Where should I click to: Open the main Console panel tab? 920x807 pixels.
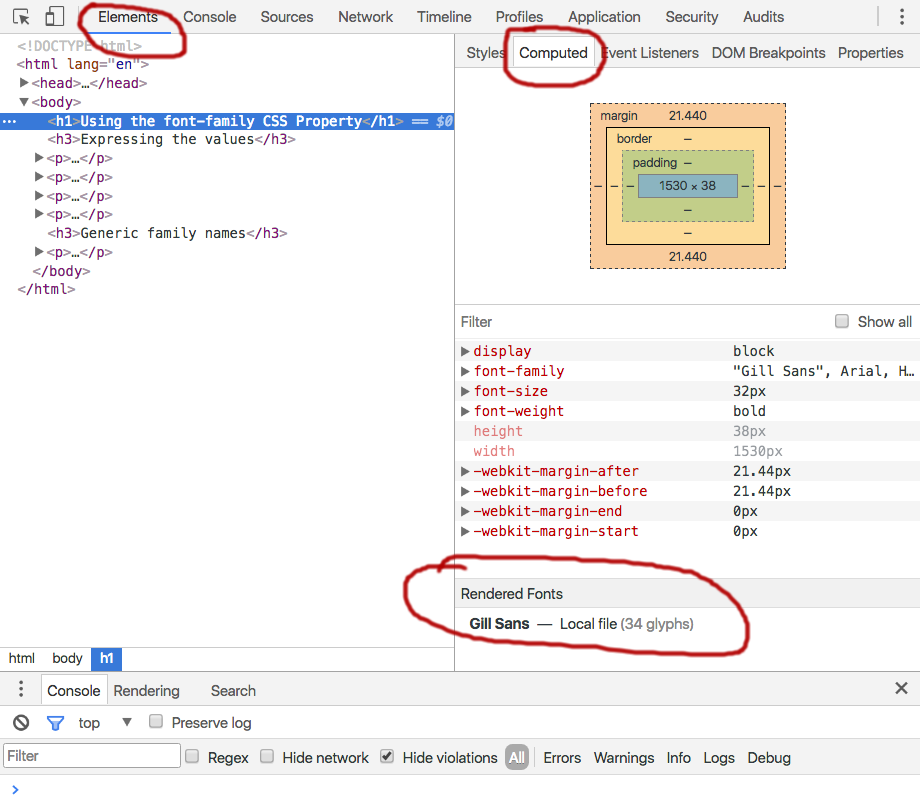pos(209,17)
